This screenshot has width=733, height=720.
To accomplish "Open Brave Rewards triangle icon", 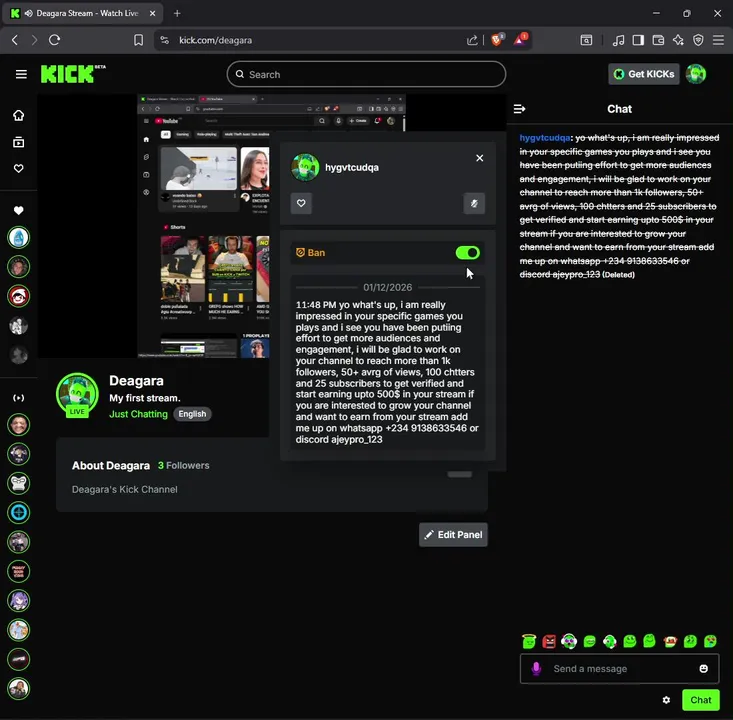I will click(520, 40).
